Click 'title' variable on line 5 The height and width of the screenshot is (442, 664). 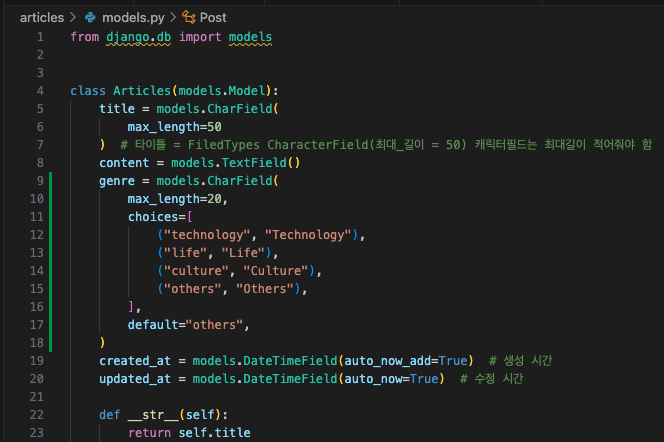click(117, 109)
